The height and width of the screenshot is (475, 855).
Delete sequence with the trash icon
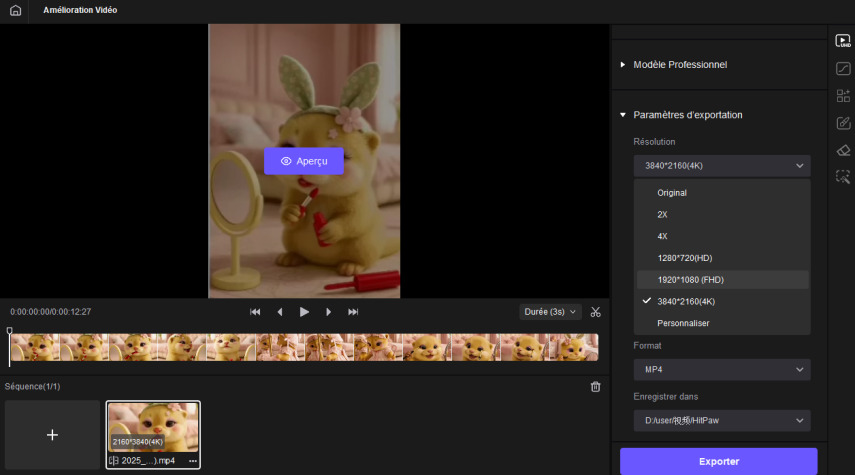[596, 386]
